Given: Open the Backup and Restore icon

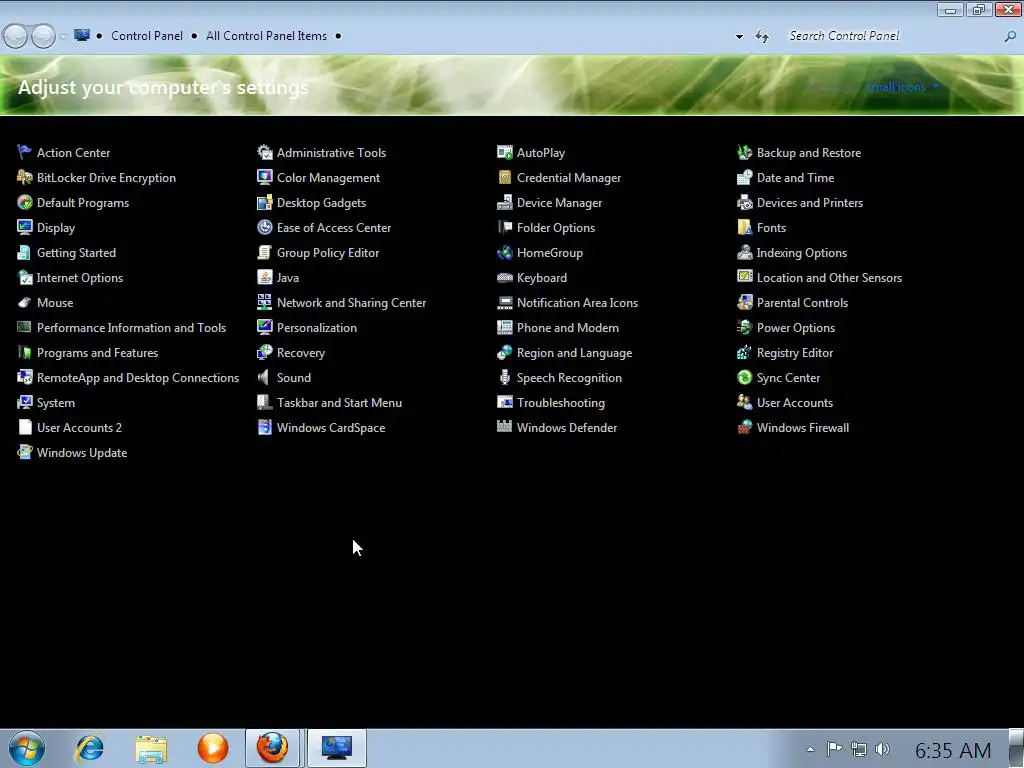Looking at the screenshot, I should (744, 152).
